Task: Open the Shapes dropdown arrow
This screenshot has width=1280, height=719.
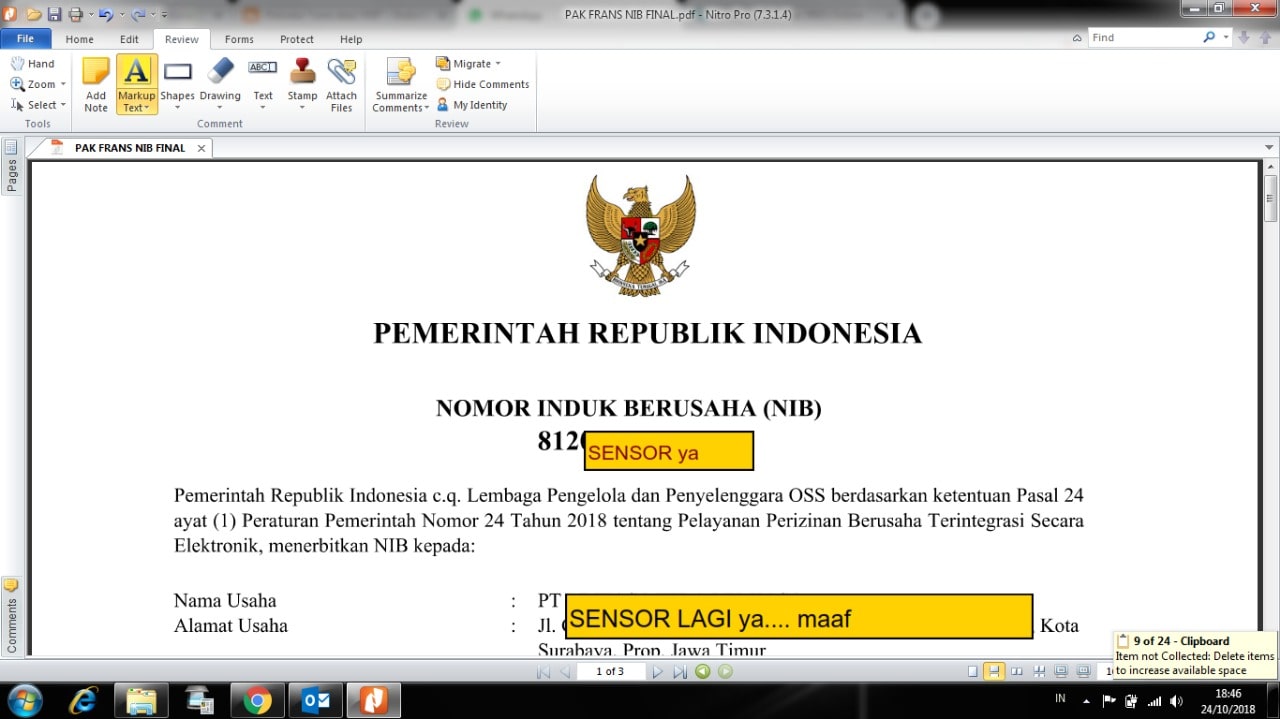Action: coord(178,108)
